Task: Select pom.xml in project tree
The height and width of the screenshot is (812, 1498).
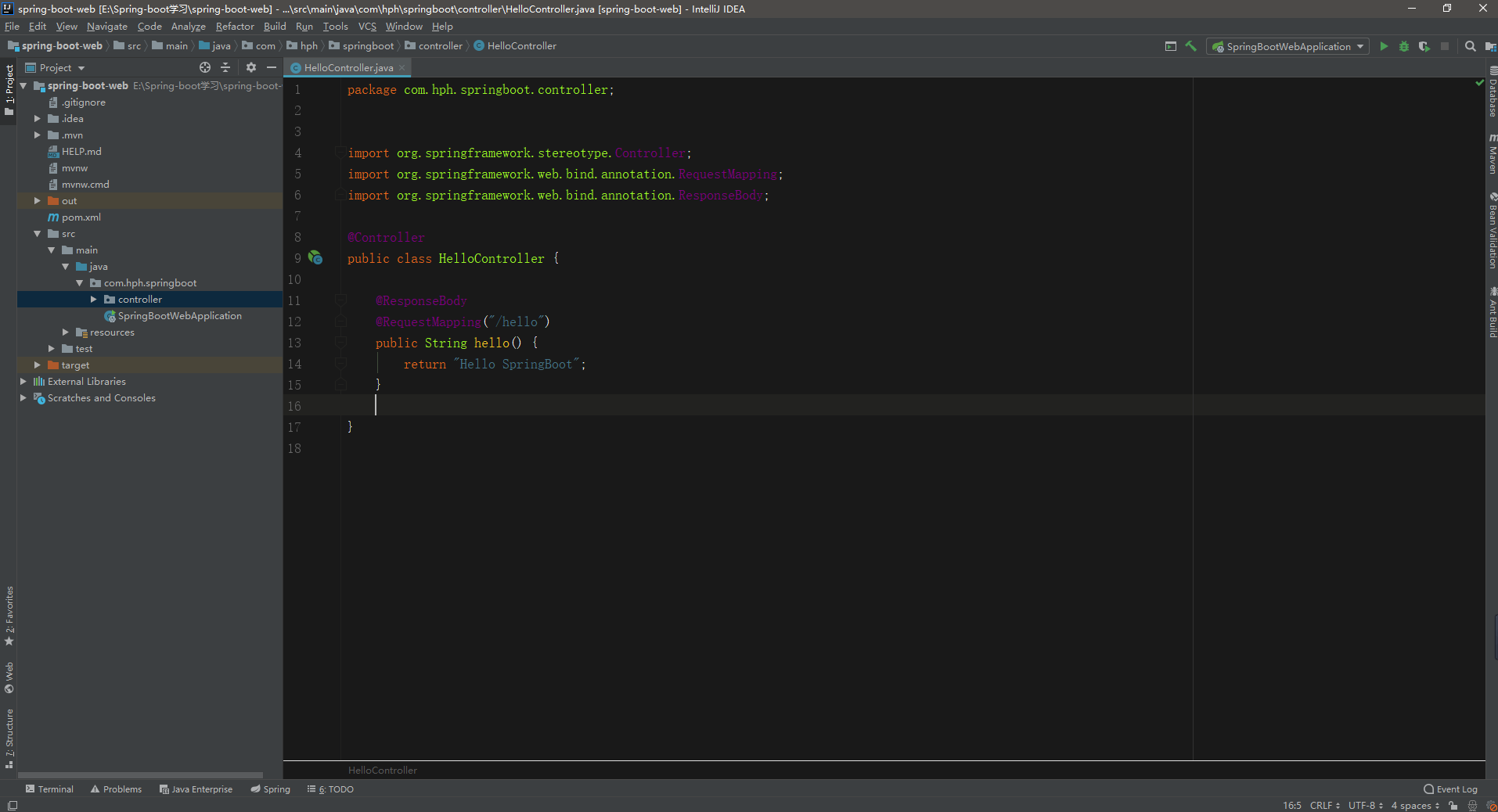Action: coord(81,217)
